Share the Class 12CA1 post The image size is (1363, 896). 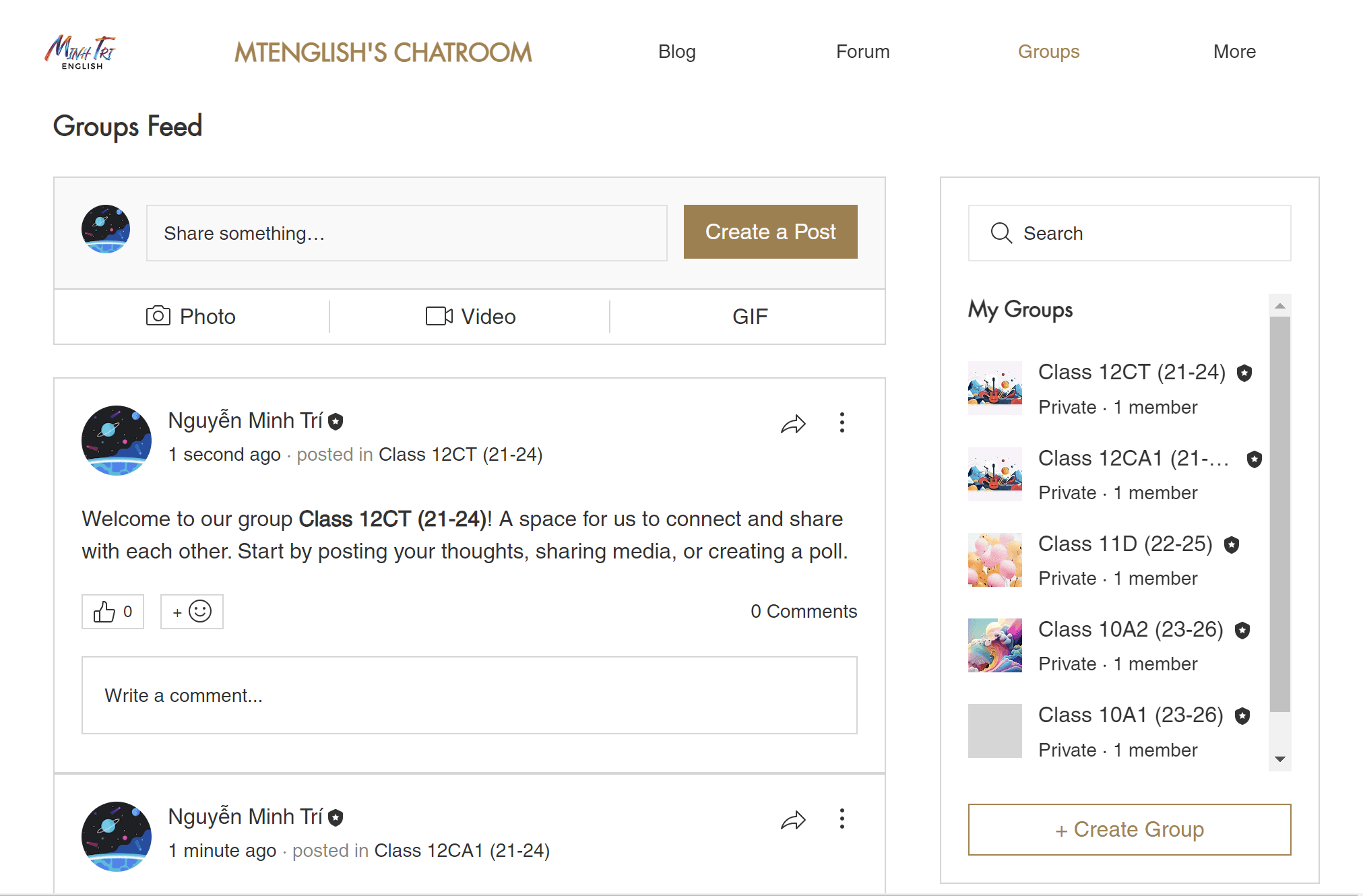(x=793, y=820)
